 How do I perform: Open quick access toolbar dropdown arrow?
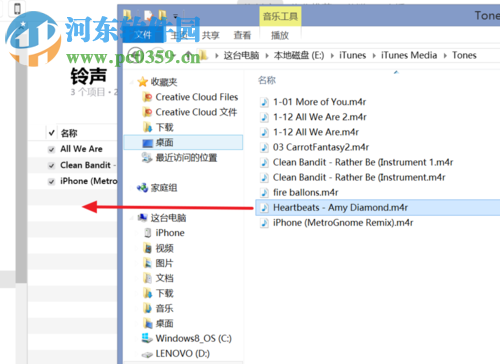(x=176, y=16)
